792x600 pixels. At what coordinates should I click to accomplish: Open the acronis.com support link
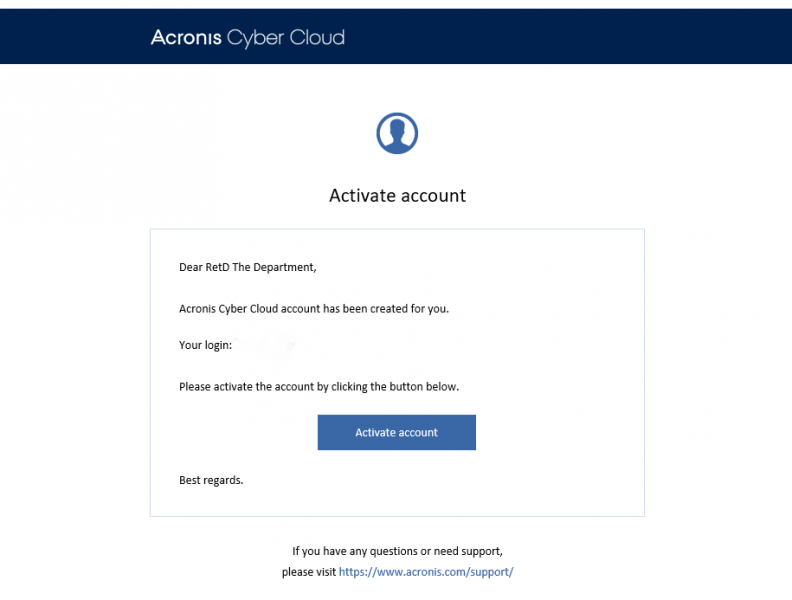pyautogui.click(x=426, y=572)
